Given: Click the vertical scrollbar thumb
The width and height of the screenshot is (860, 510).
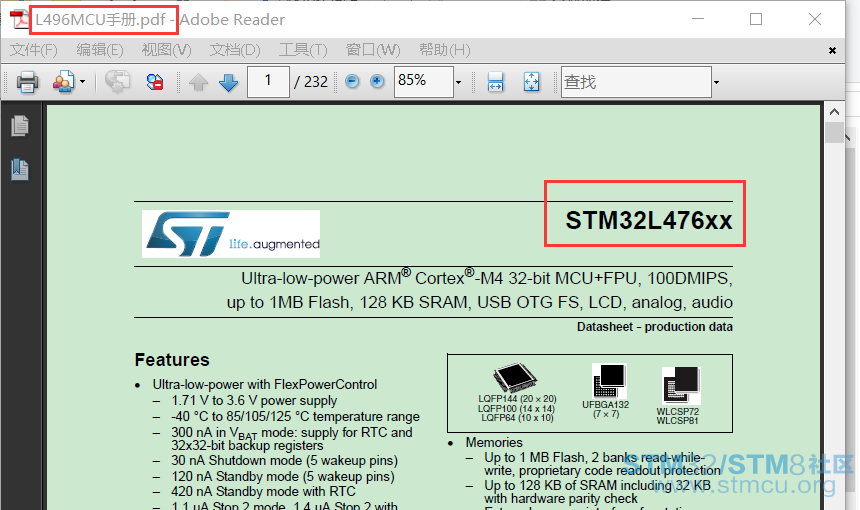Looking at the screenshot, I should (x=834, y=133).
